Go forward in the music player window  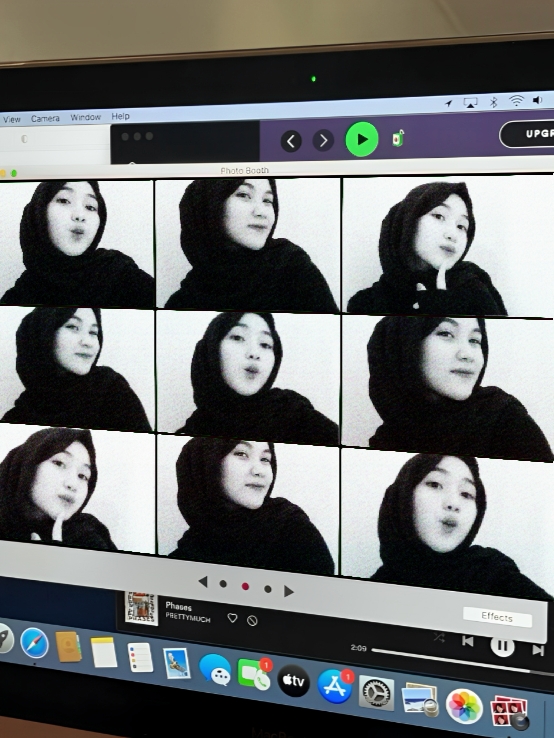(323, 140)
